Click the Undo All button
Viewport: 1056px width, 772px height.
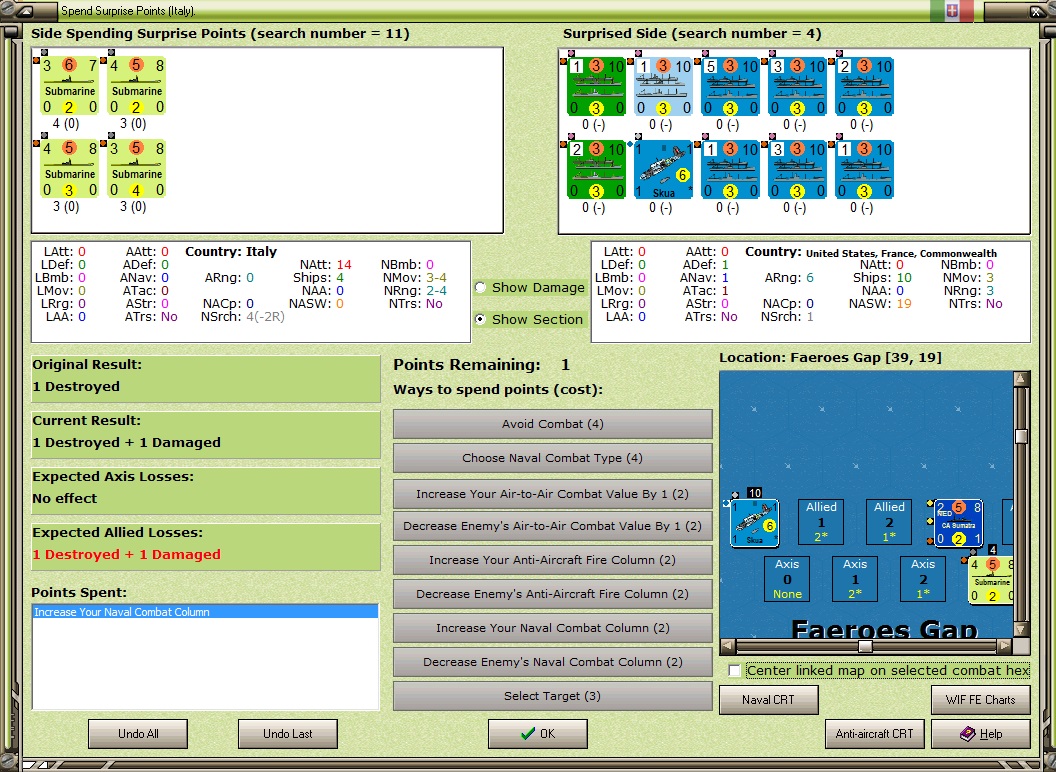(x=138, y=734)
